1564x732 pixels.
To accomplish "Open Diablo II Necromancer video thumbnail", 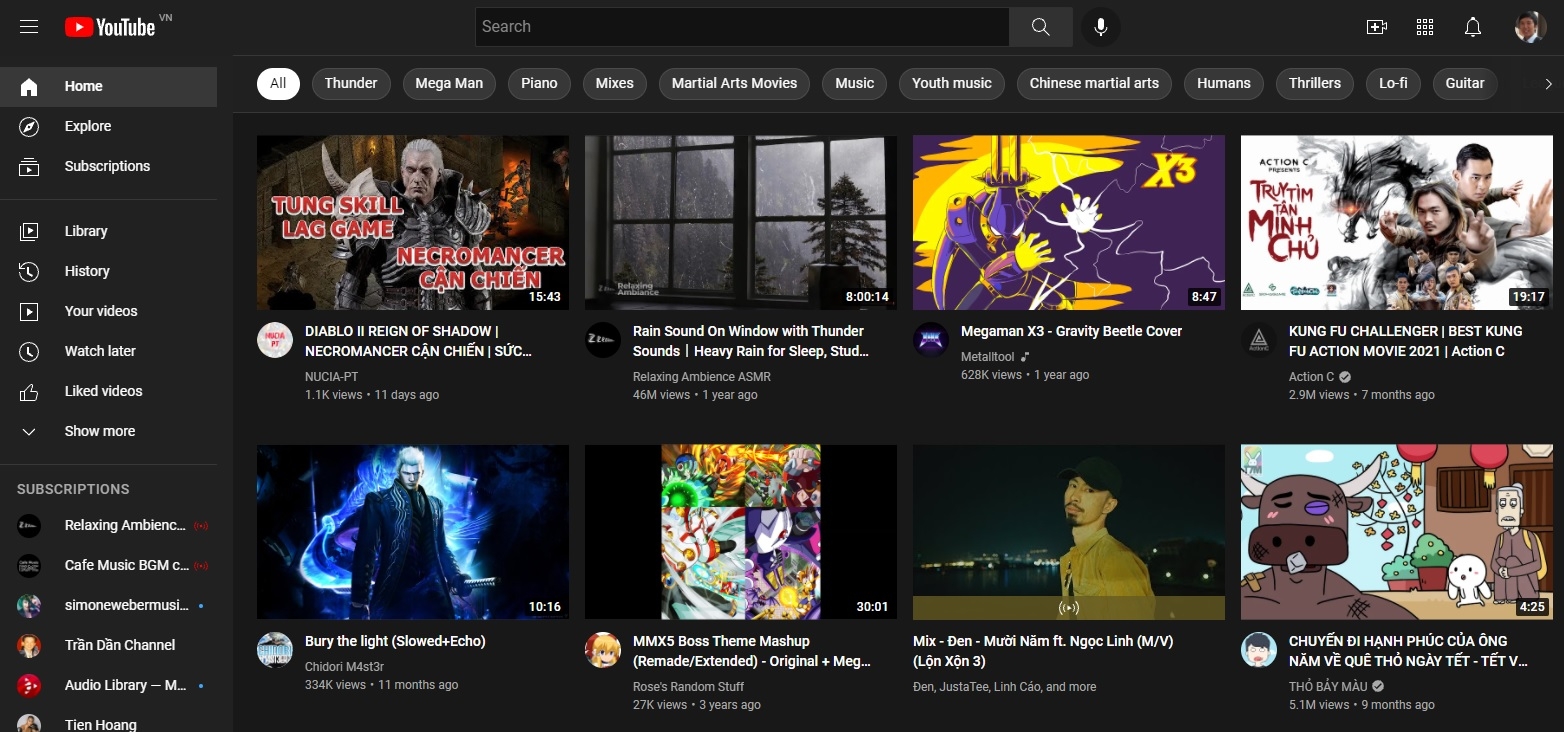I will (413, 222).
